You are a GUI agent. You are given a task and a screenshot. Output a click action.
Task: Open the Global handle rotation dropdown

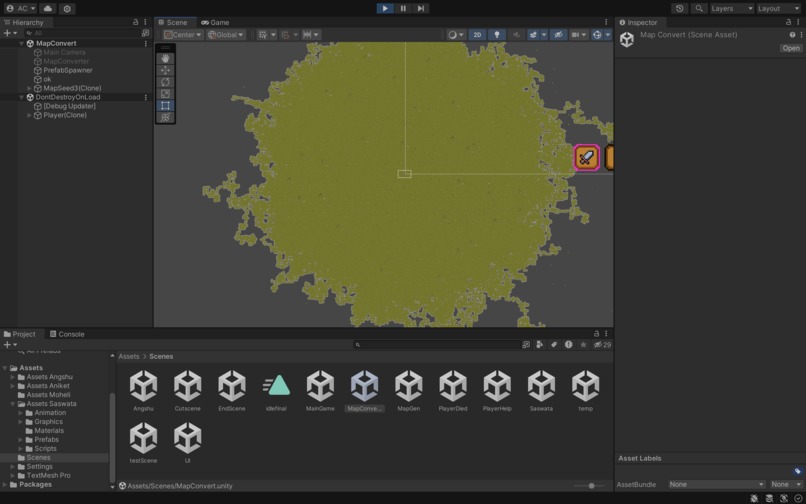click(x=225, y=34)
